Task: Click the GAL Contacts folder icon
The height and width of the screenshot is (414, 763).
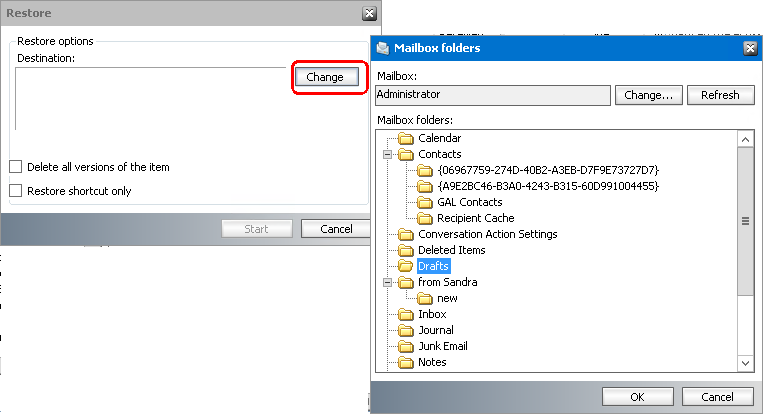Action: pyautogui.click(x=425, y=202)
